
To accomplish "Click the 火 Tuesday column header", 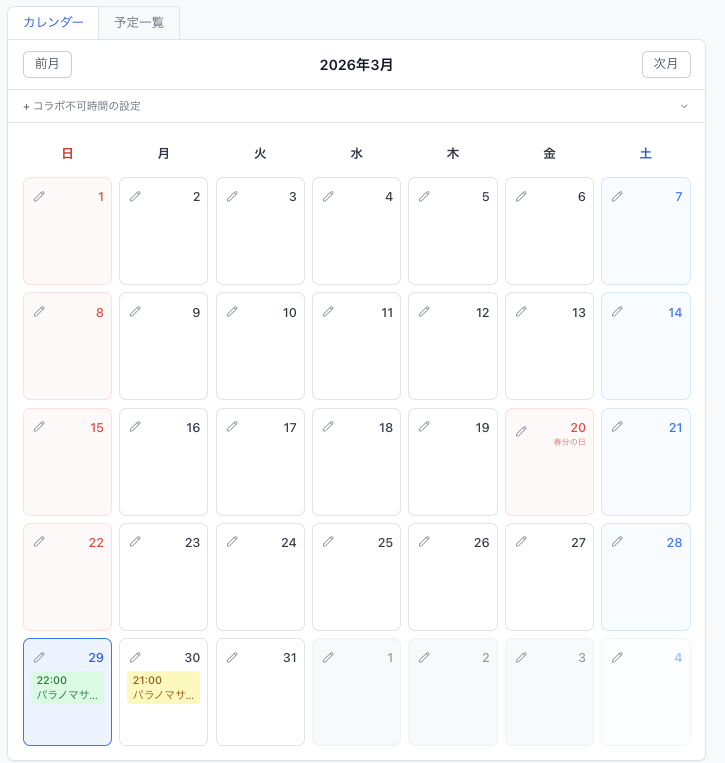I will click(260, 154).
